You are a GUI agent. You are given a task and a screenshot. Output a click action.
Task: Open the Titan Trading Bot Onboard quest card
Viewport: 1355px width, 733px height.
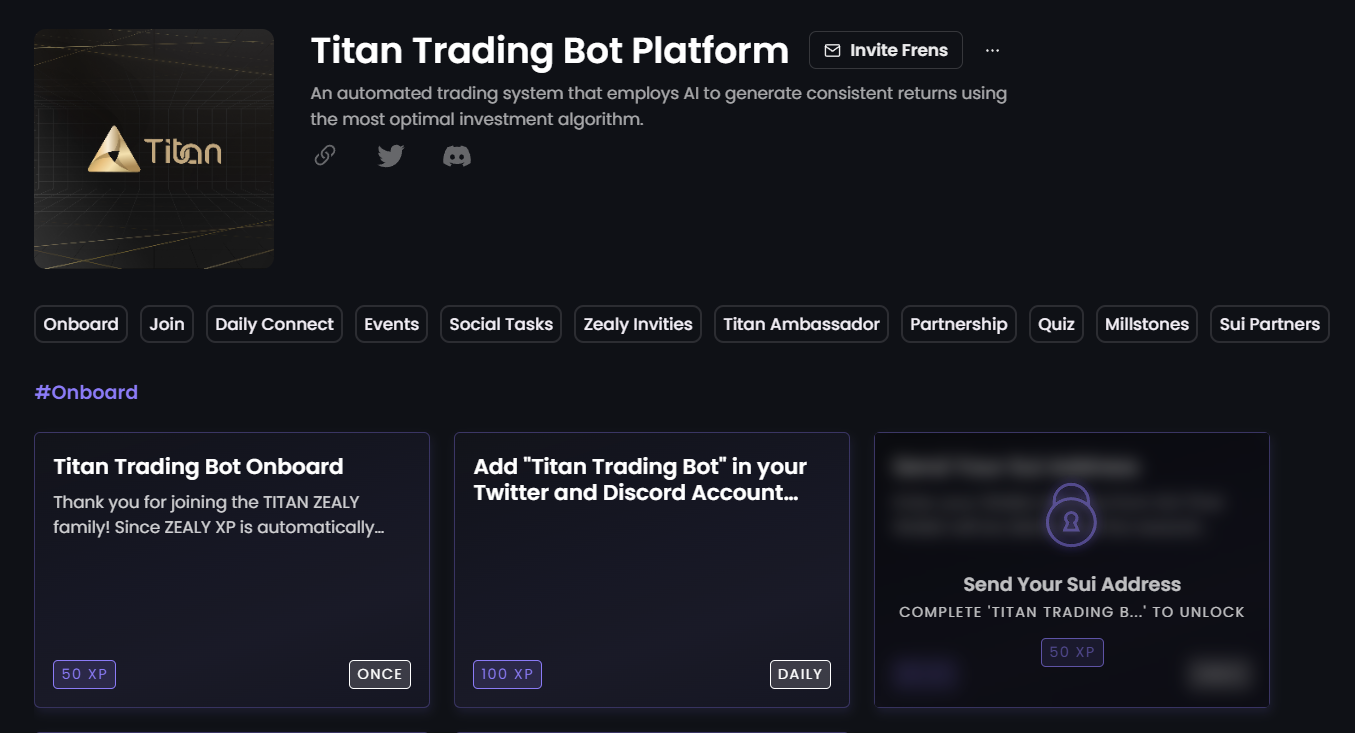[232, 568]
